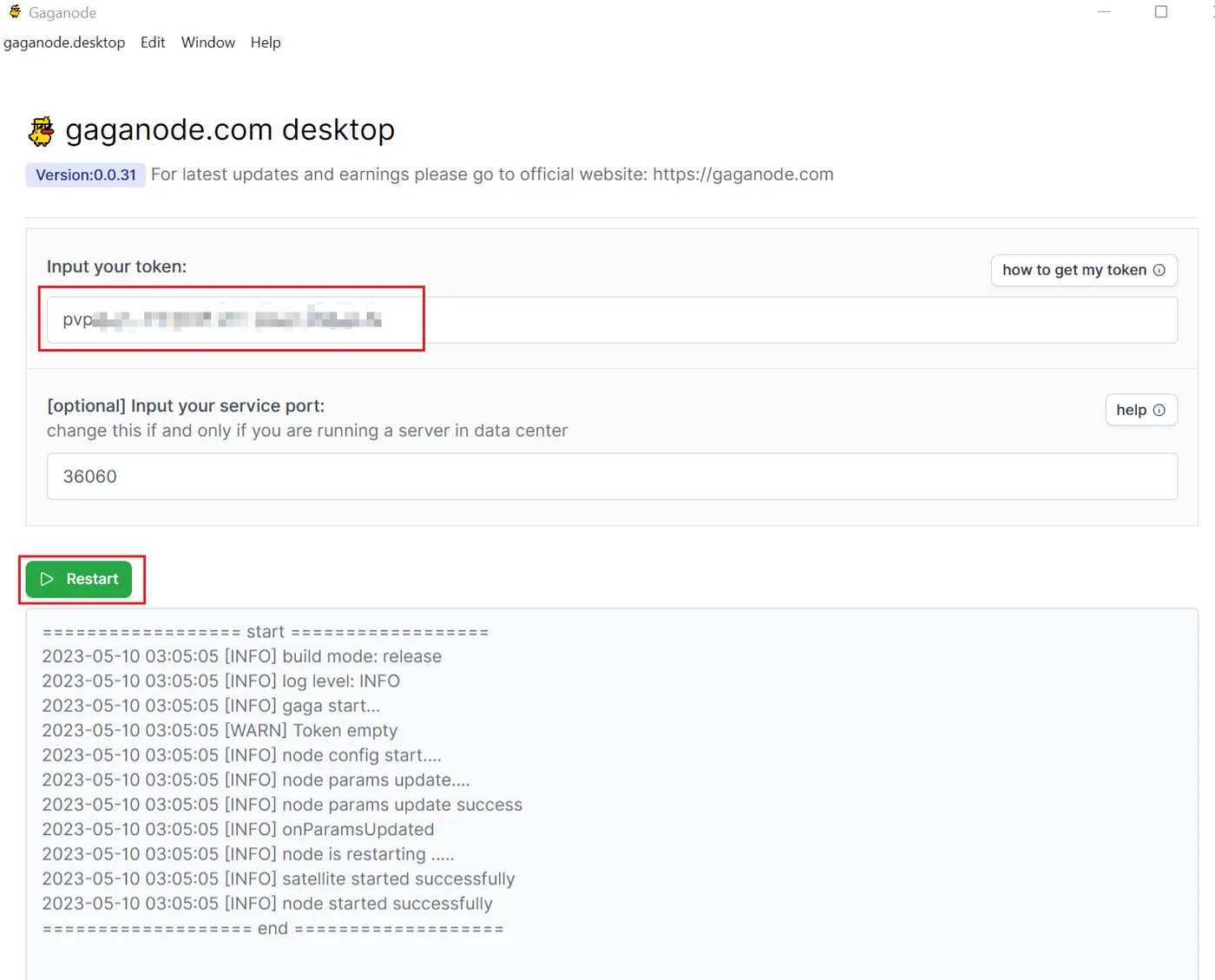Click the Token empty warning log line
1215x980 pixels.
pos(220,731)
